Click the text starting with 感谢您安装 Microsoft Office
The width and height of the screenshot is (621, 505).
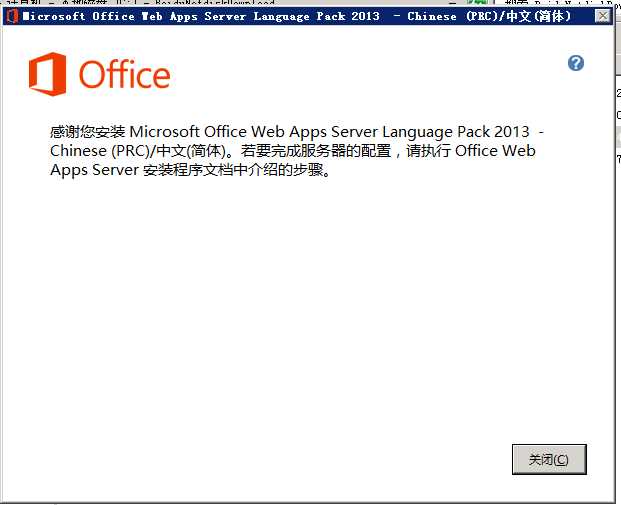click(x=297, y=151)
